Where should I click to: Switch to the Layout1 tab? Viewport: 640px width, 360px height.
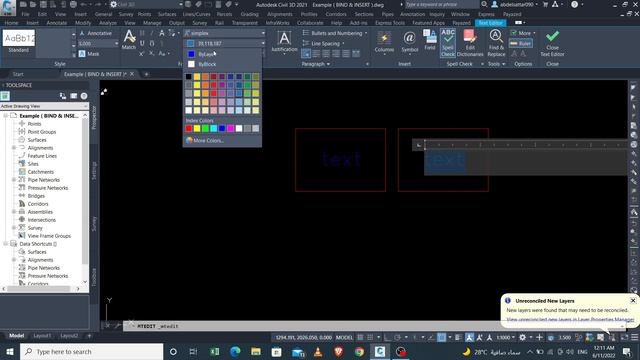pos(42,336)
